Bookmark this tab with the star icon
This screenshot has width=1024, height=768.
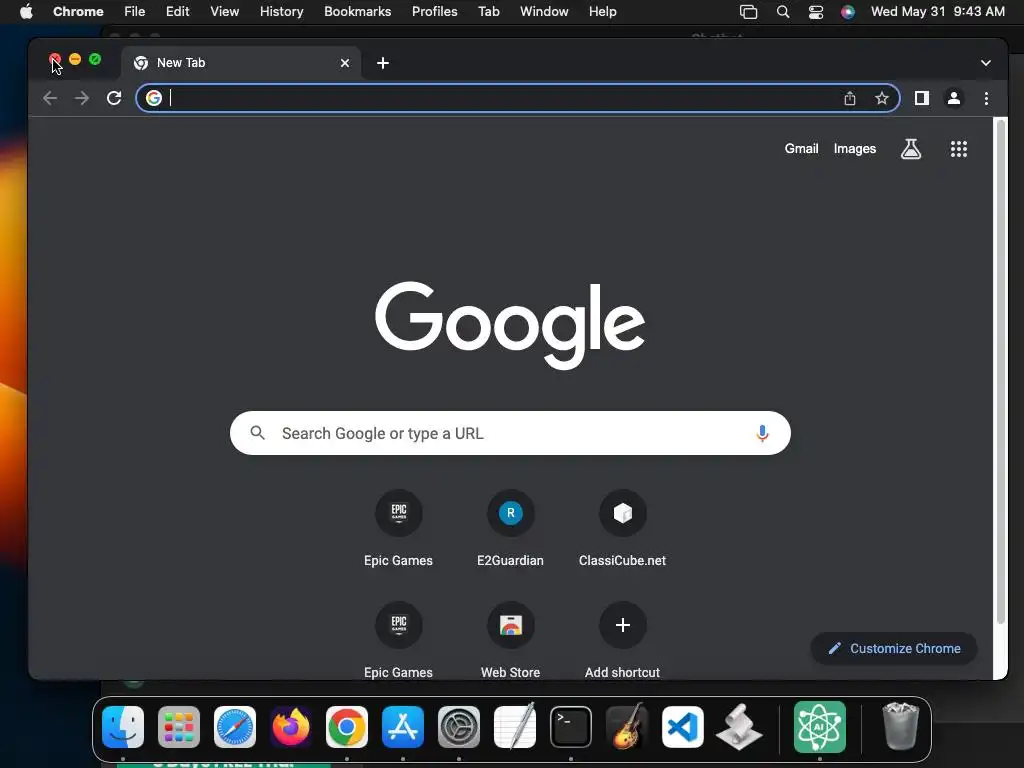pos(882,98)
